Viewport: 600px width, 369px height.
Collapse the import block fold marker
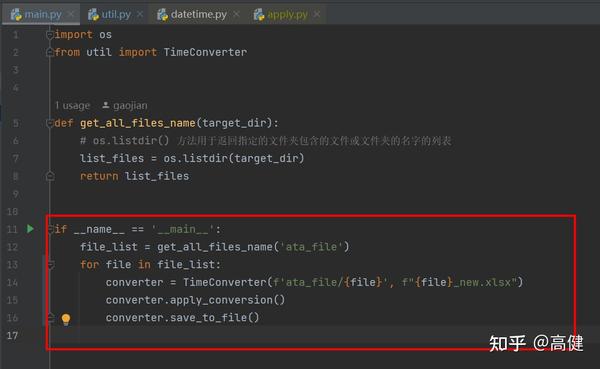click(x=49, y=35)
